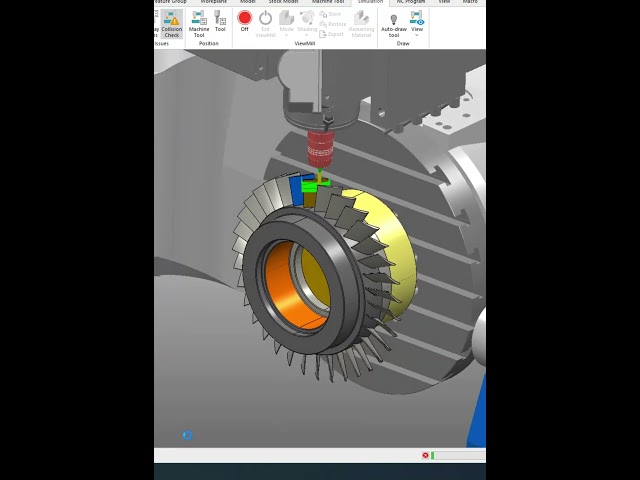Click the Export ViewMill button

331,34
